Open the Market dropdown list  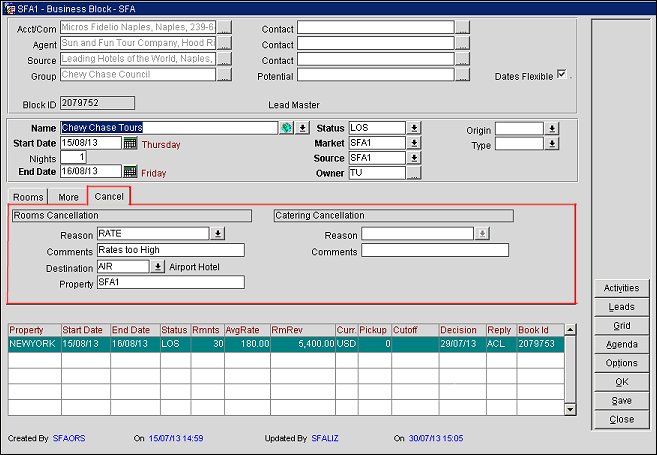tap(414, 143)
